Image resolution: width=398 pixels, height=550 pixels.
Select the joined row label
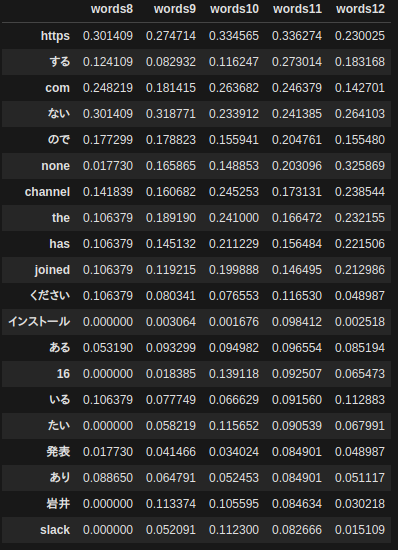tap(52, 270)
